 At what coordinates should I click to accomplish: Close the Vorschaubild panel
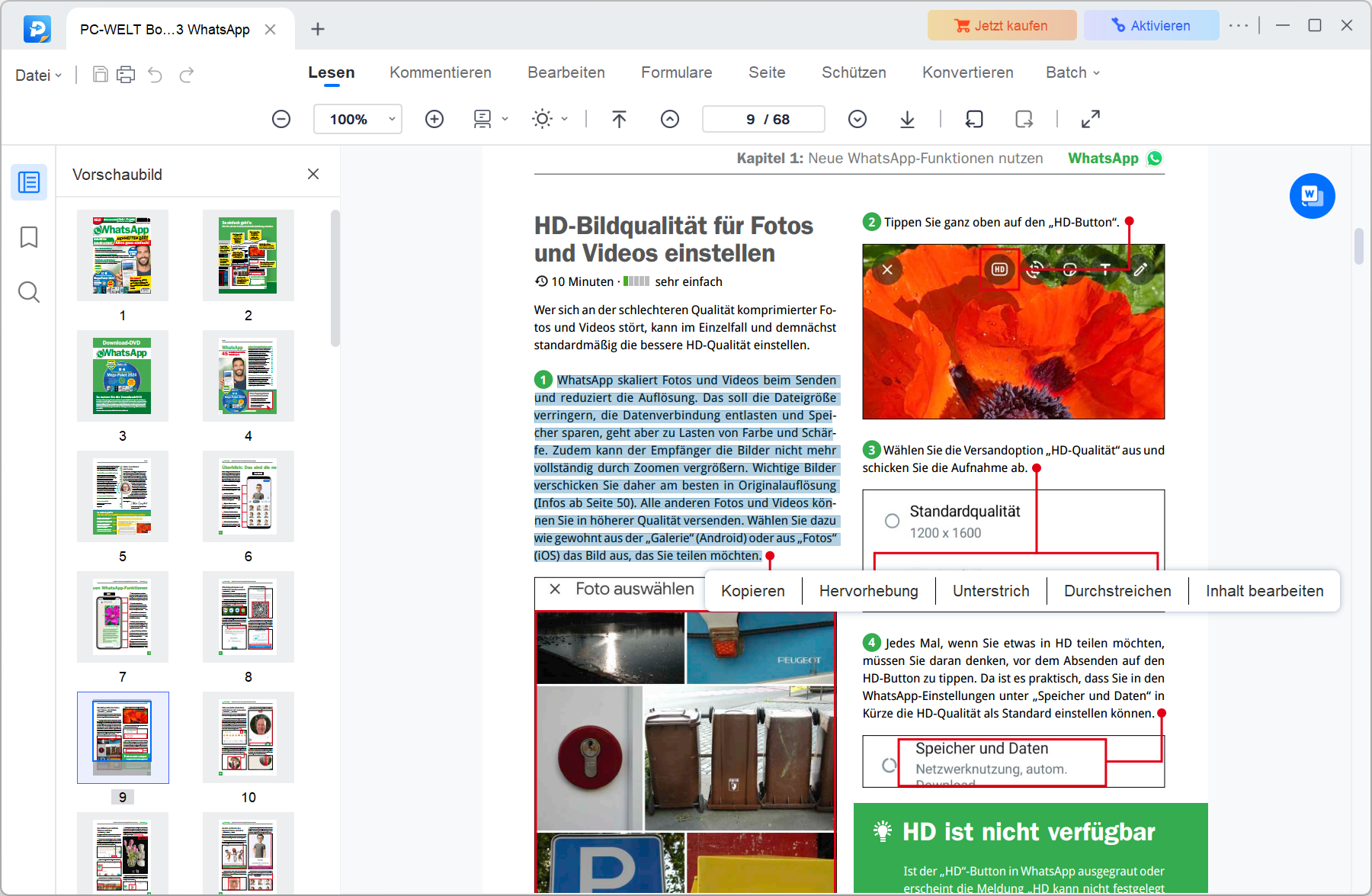(x=313, y=174)
